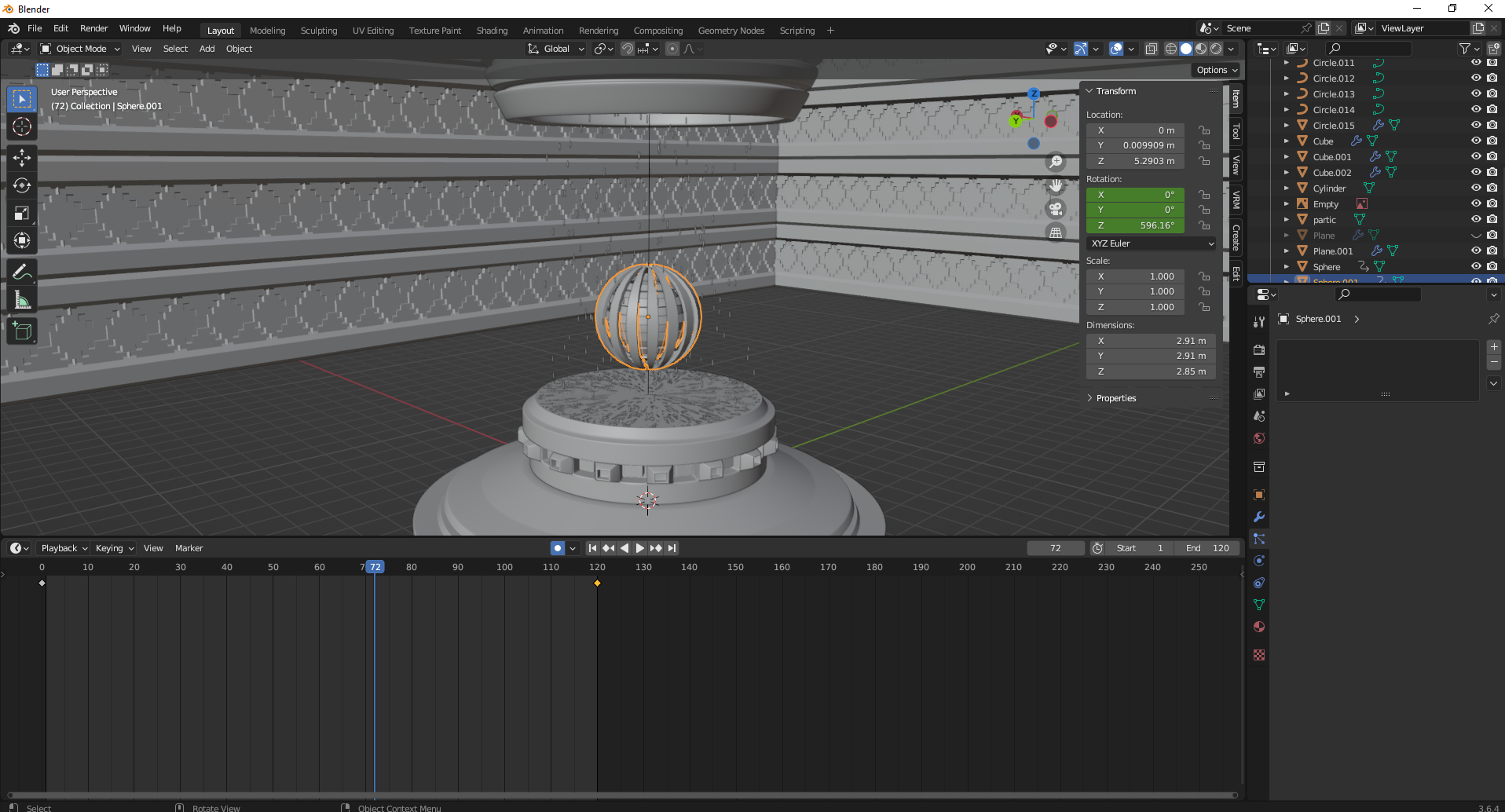Click the Z rotation value field
Screen dimensions: 1505x812
1135,225
